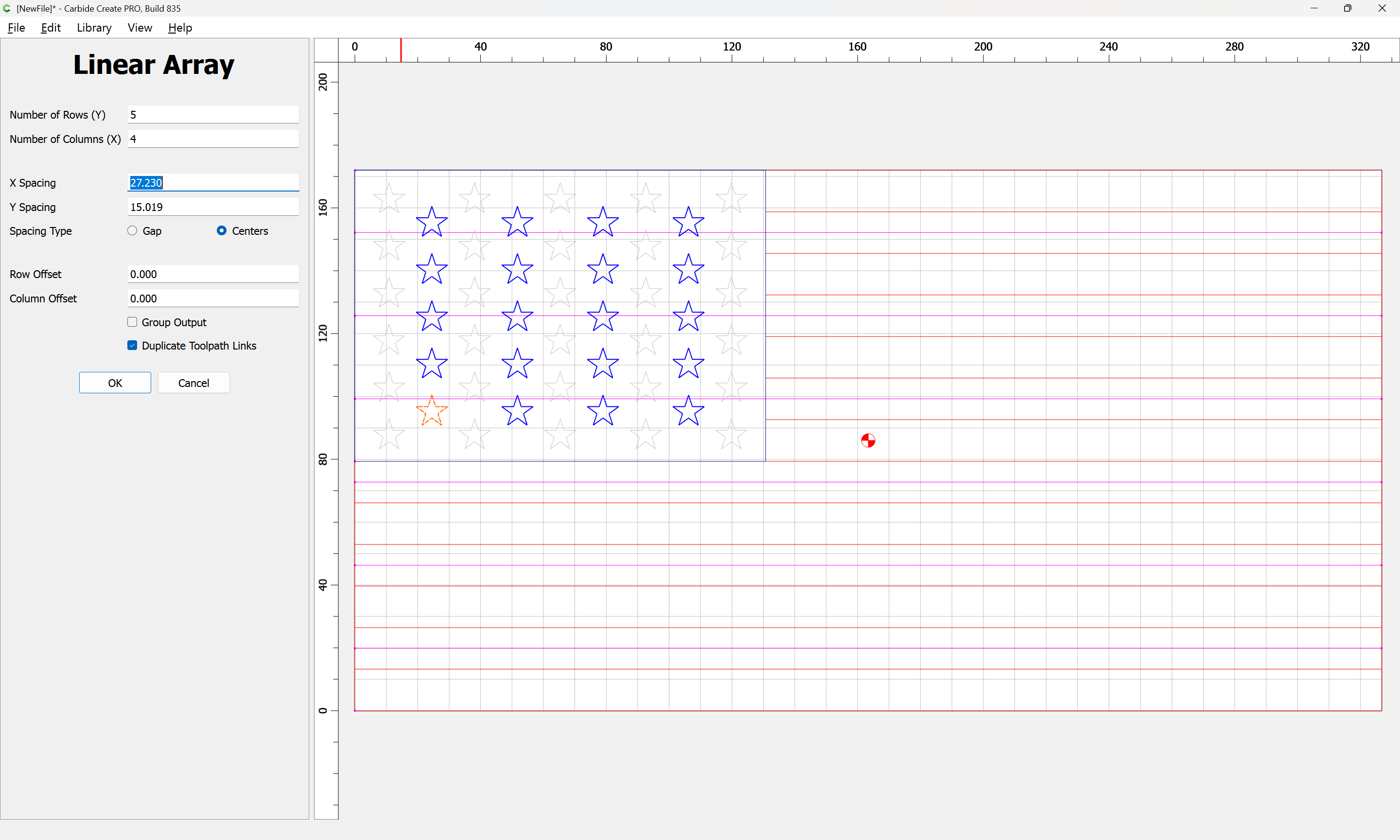Open the Library menu
Screen dimensions: 1400x840
(x=94, y=28)
